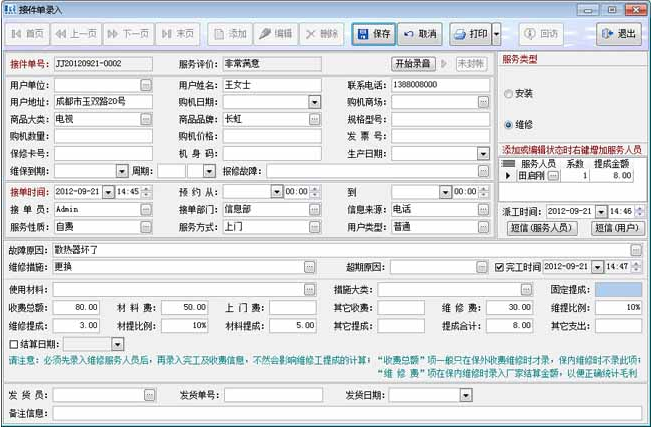Expand the 购机日期 date dropdown
651x427 pixels.
tap(315, 102)
